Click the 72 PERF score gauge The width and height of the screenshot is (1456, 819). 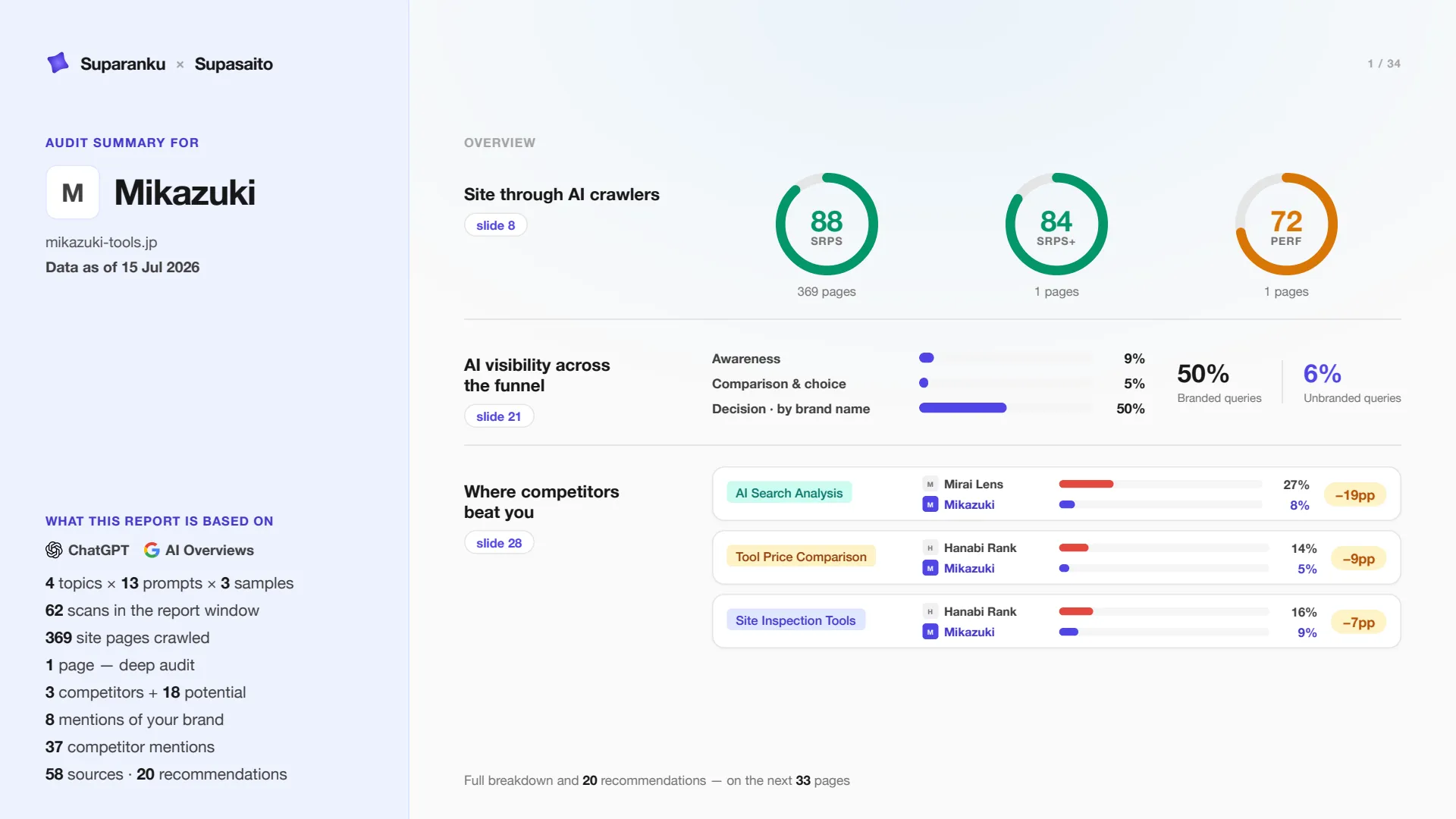1286,224
